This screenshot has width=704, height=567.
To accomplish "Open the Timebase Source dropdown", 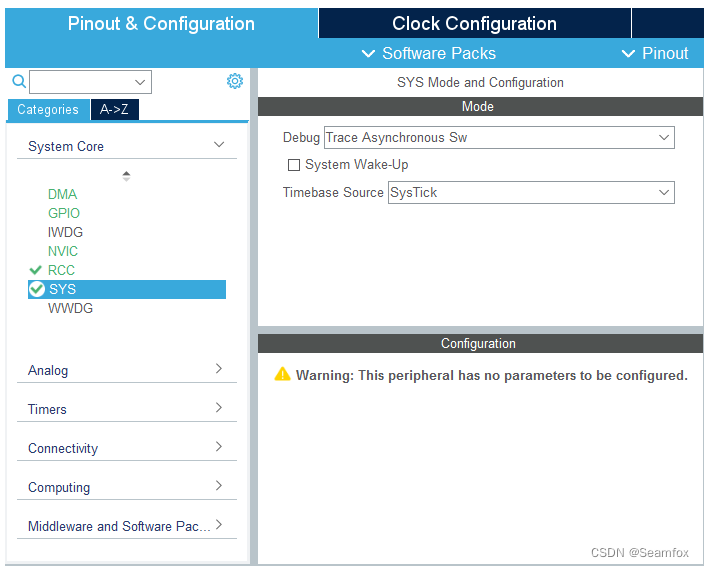I will pyautogui.click(x=531, y=193).
